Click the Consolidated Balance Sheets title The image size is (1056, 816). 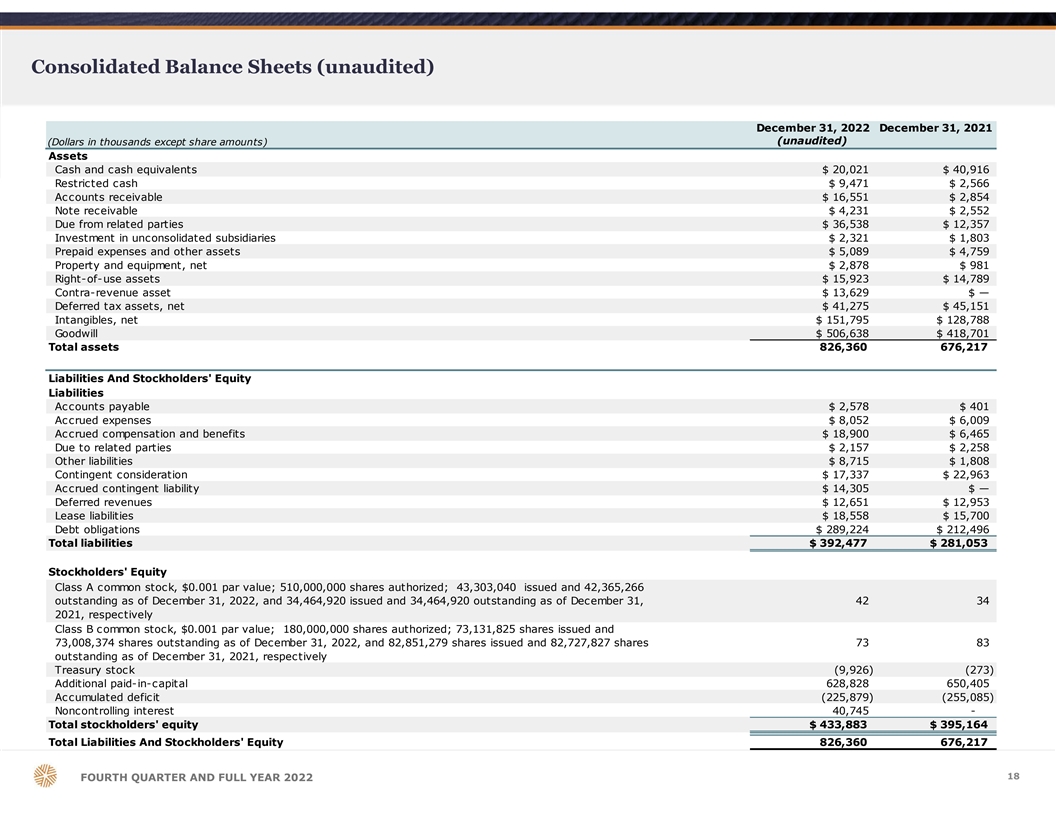(x=232, y=67)
